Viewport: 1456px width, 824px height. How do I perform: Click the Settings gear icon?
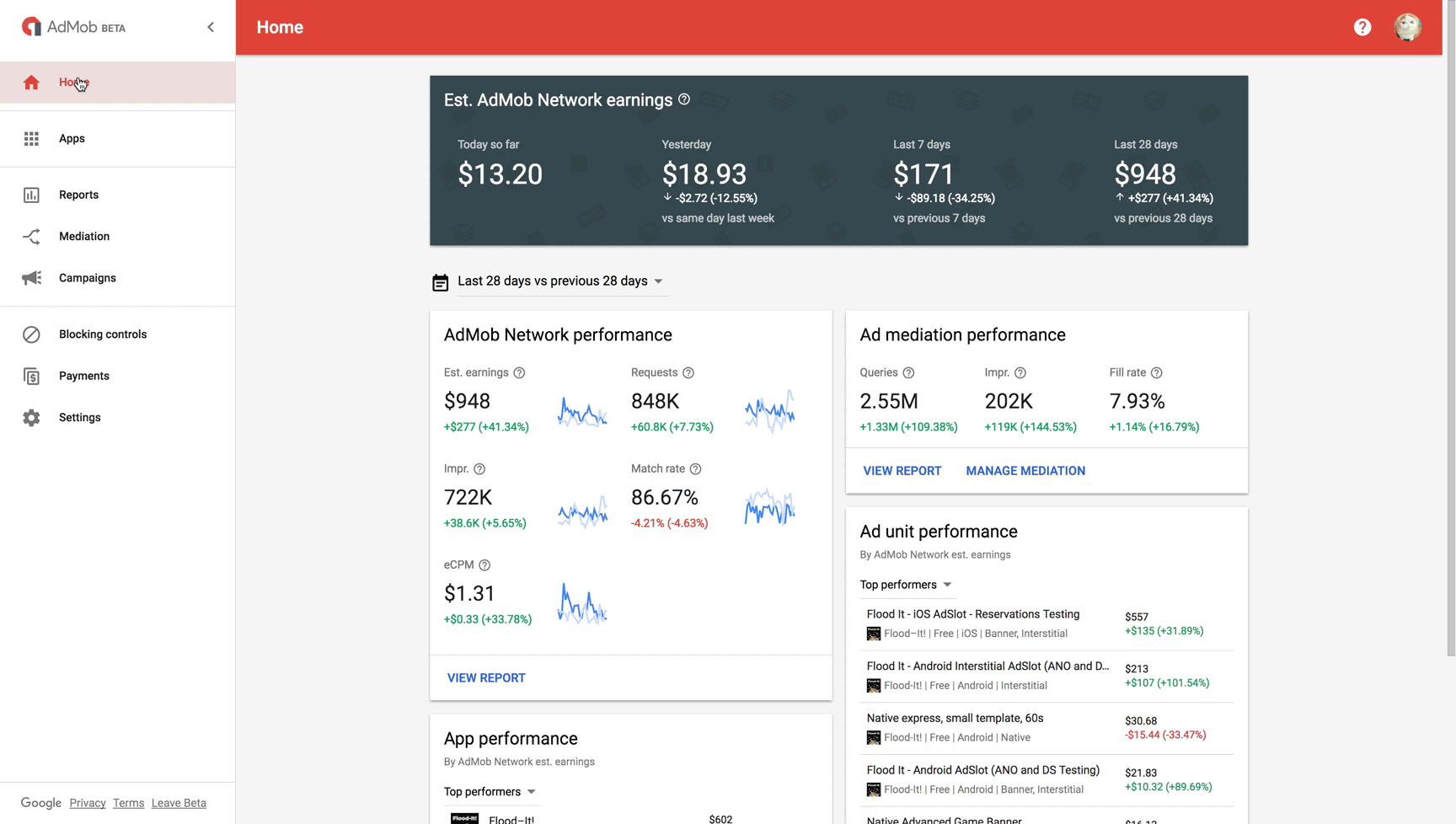click(31, 418)
